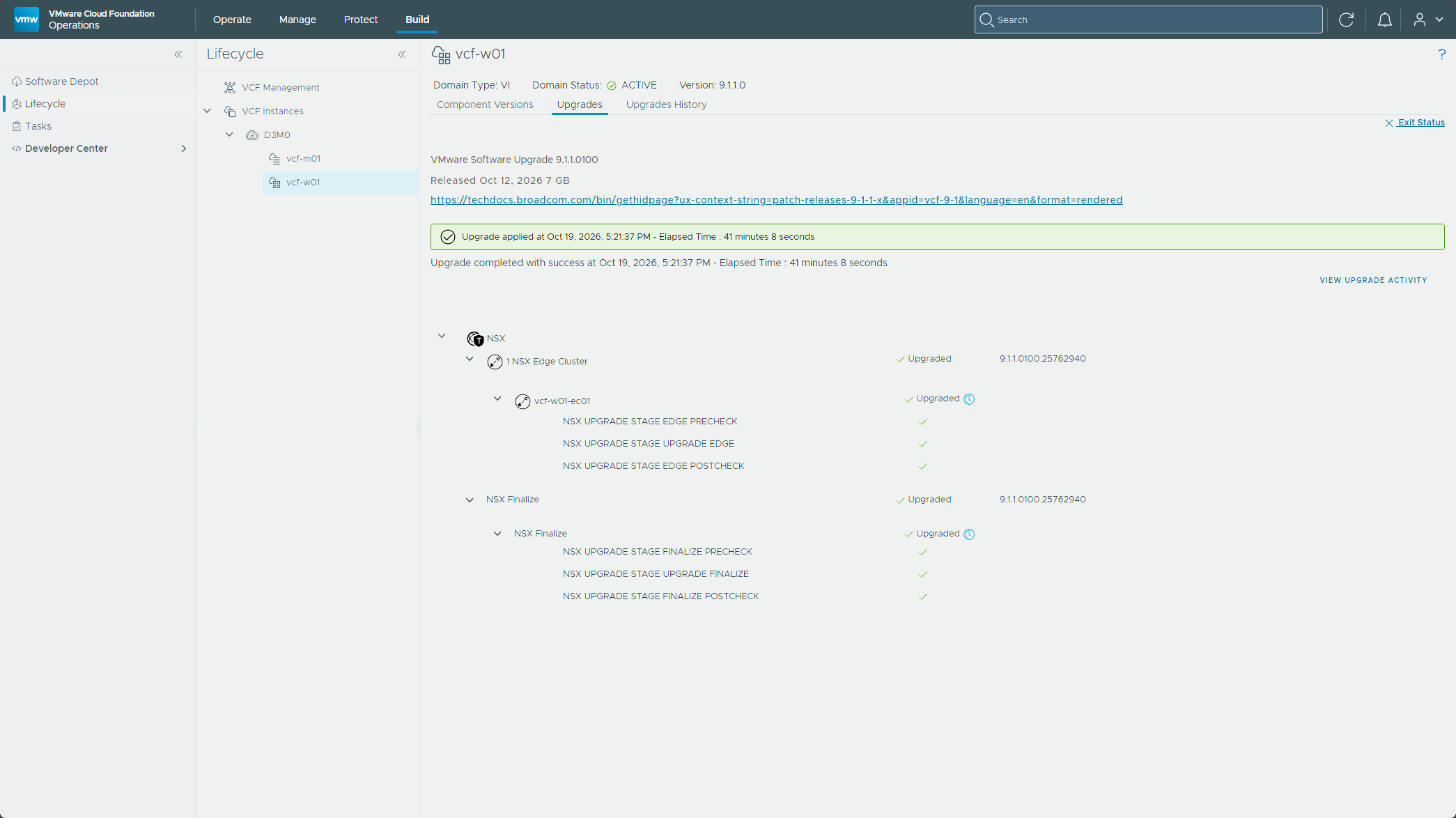Screen dimensions: 1456x818
Task: Click the D3M0 cloud icon
Action: [x=252, y=135]
